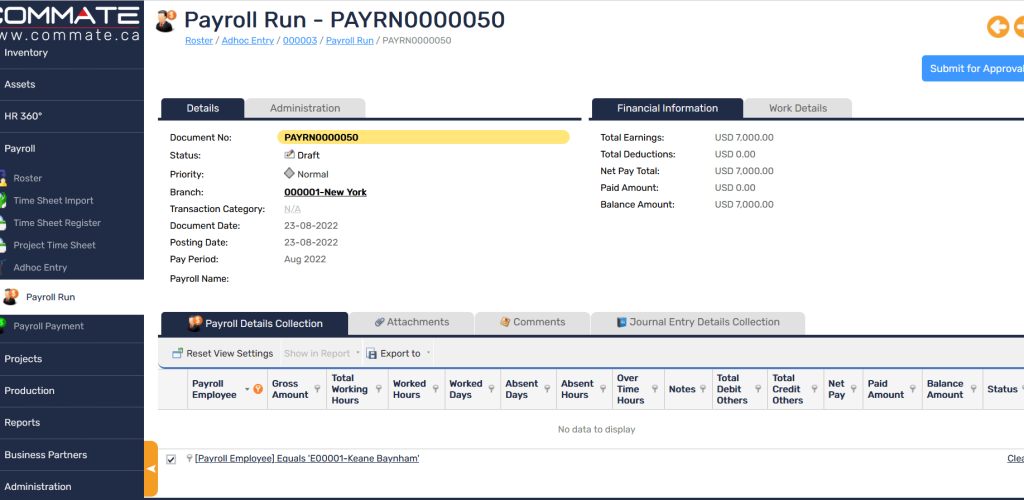1024x500 pixels.
Task: Open Journal Entry Details Collection tab
Action: pyautogui.click(x=697, y=322)
